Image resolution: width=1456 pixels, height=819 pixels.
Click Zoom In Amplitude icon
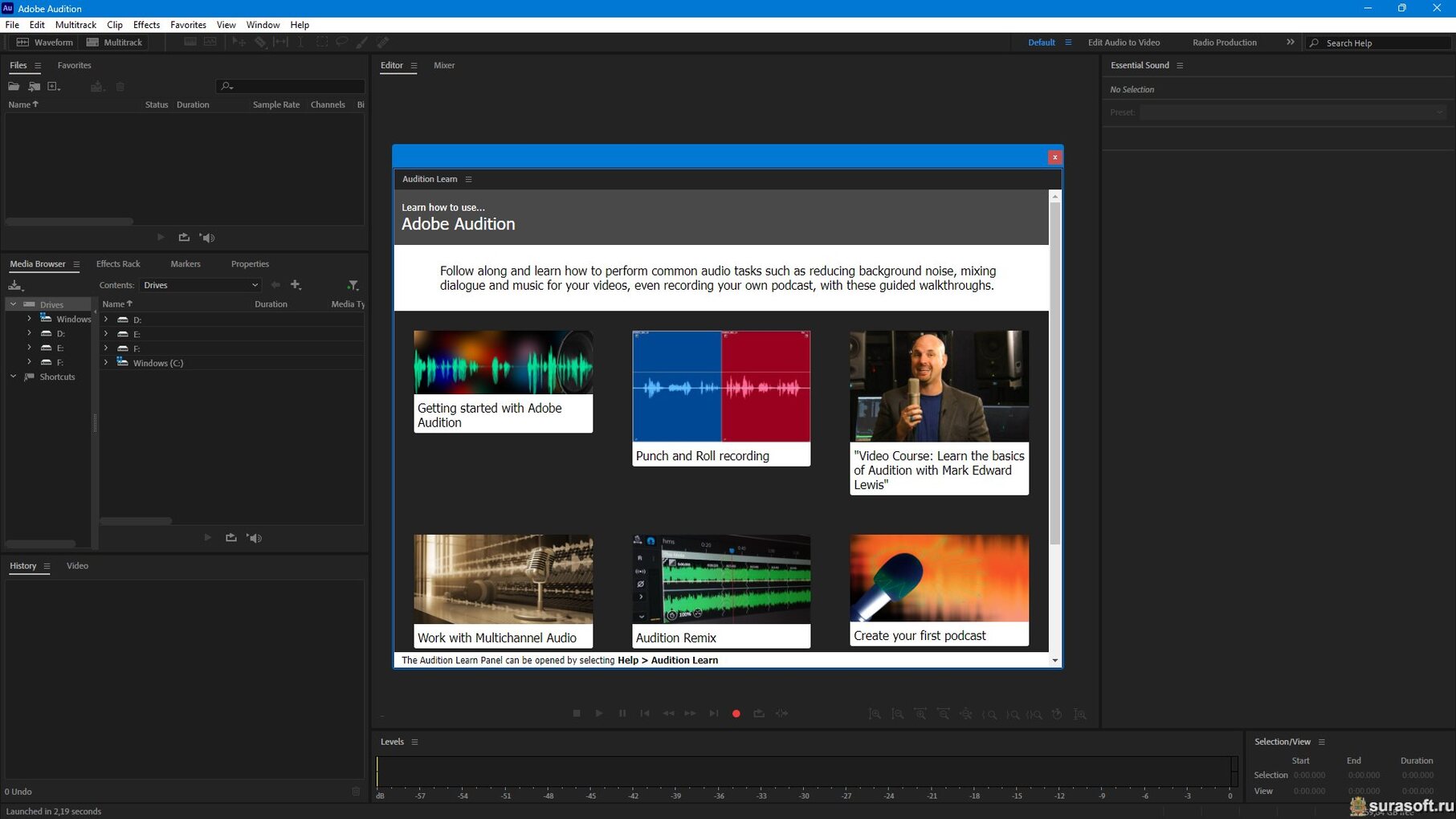tap(875, 714)
